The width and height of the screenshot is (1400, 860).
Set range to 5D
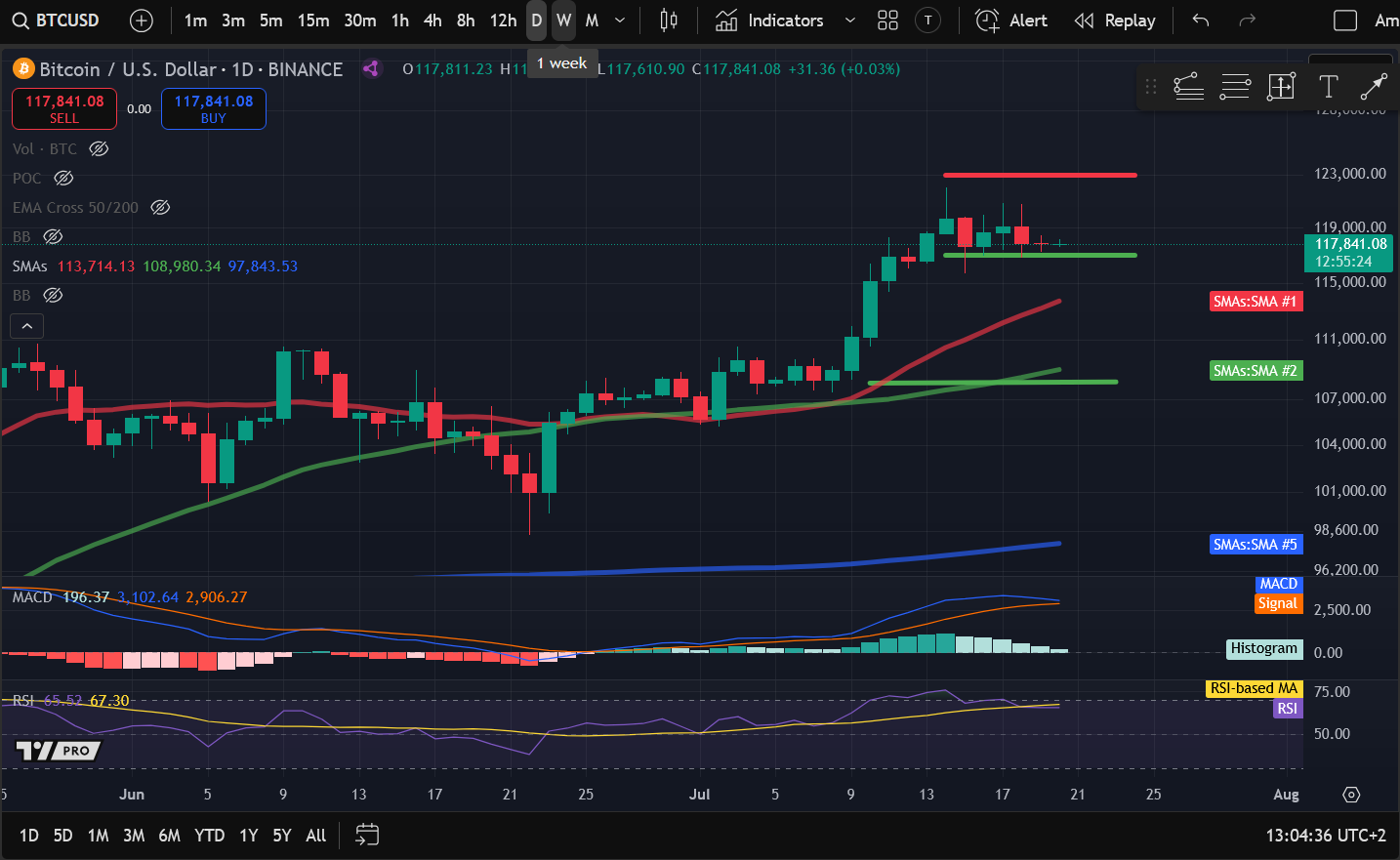point(62,836)
